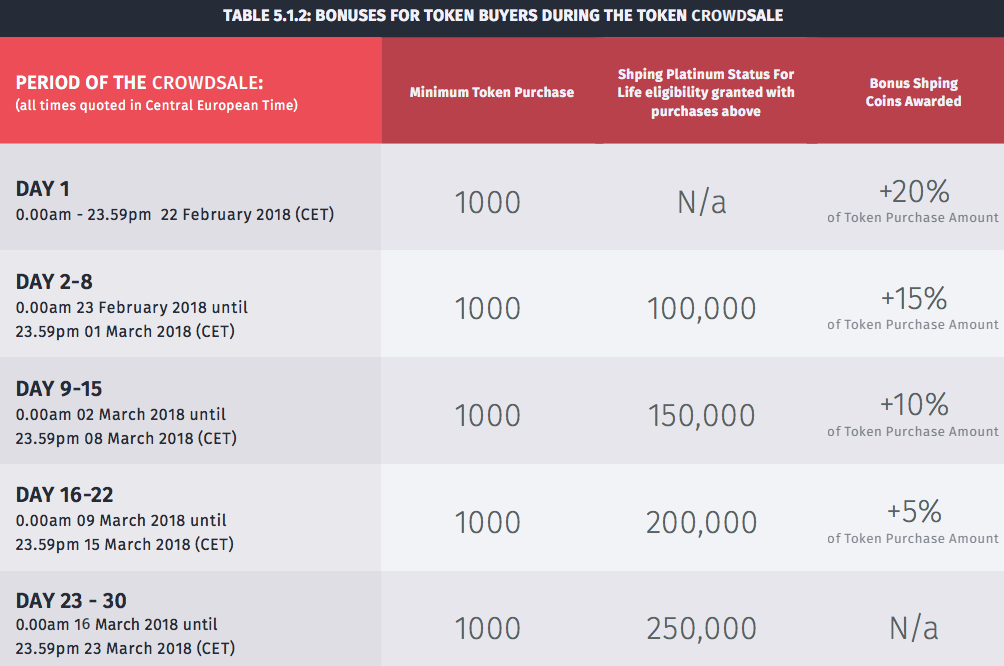Select the 'Bonus Shping Coins Awarded' header
Screen dimensions: 1004x666
pyautogui.click(x=913, y=92)
